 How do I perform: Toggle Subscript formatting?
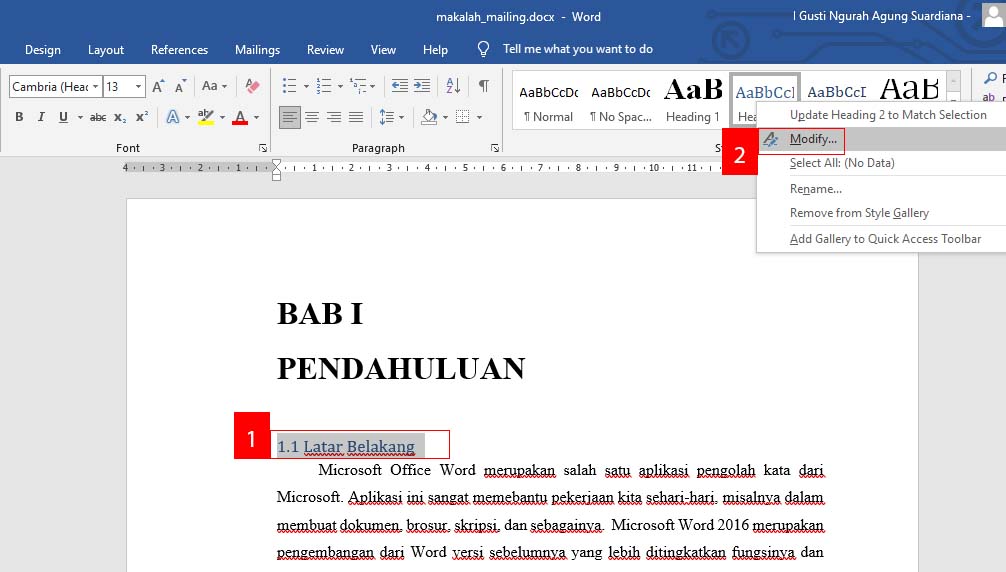[x=120, y=117]
